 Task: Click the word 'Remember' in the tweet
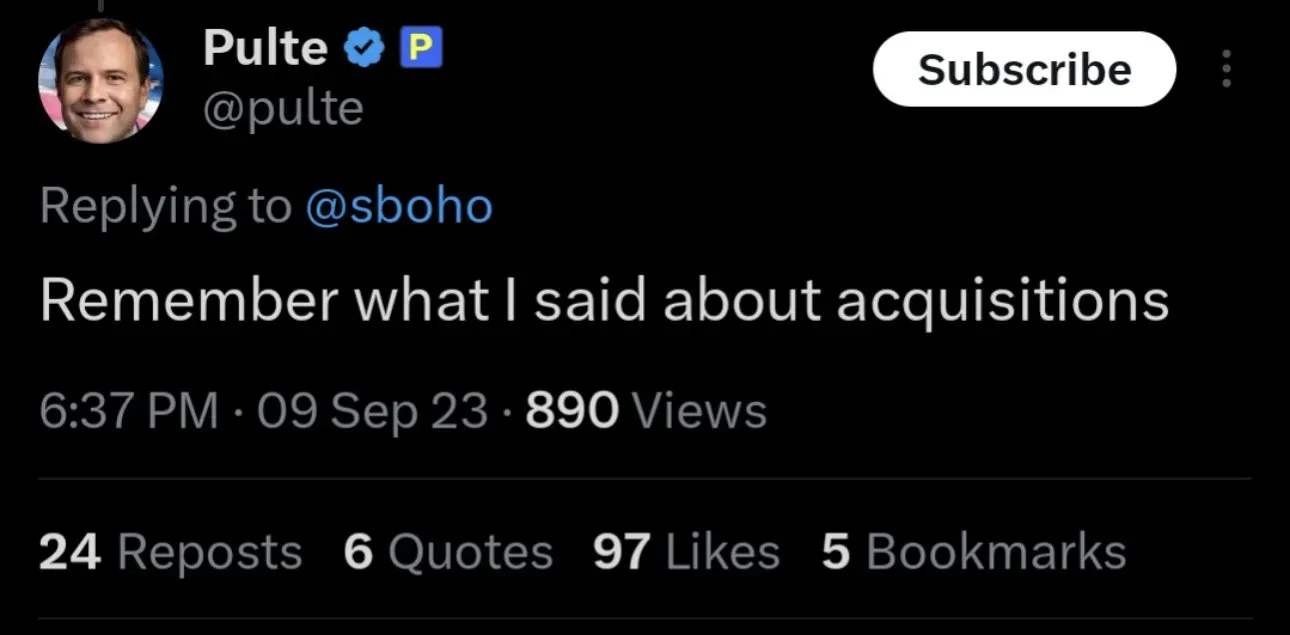[x=187, y=302]
